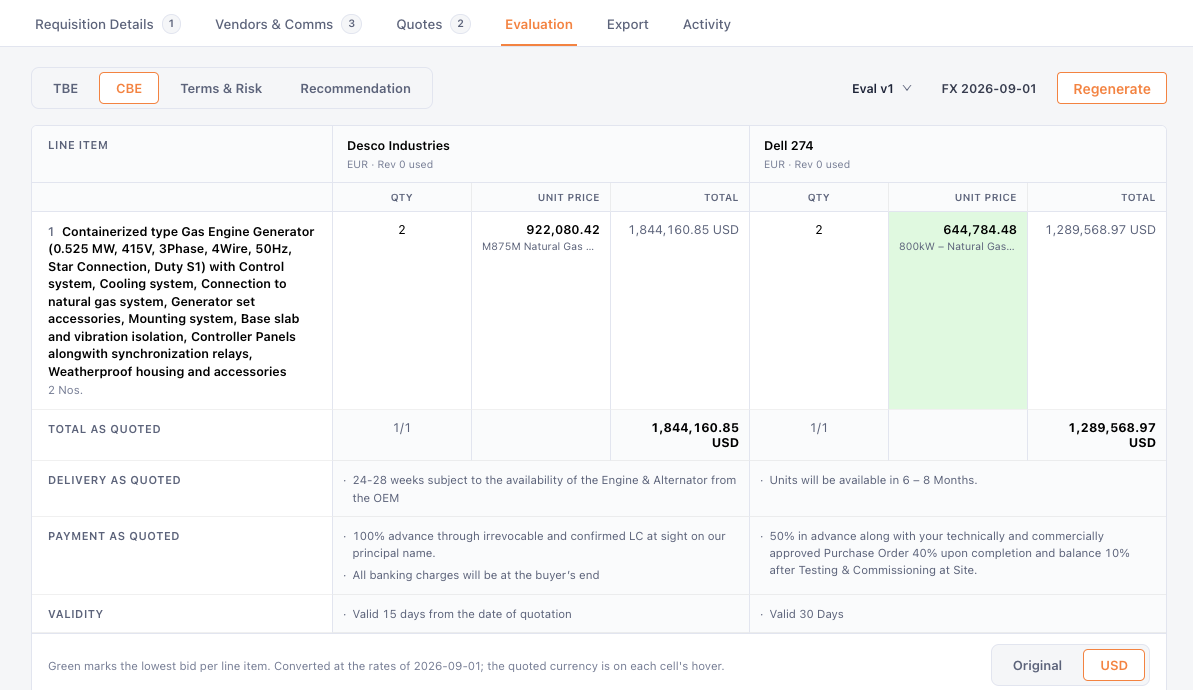The width and height of the screenshot is (1193, 690).
Task: Click Dell line total 1,289,568.97 USD
Action: (x=1100, y=230)
